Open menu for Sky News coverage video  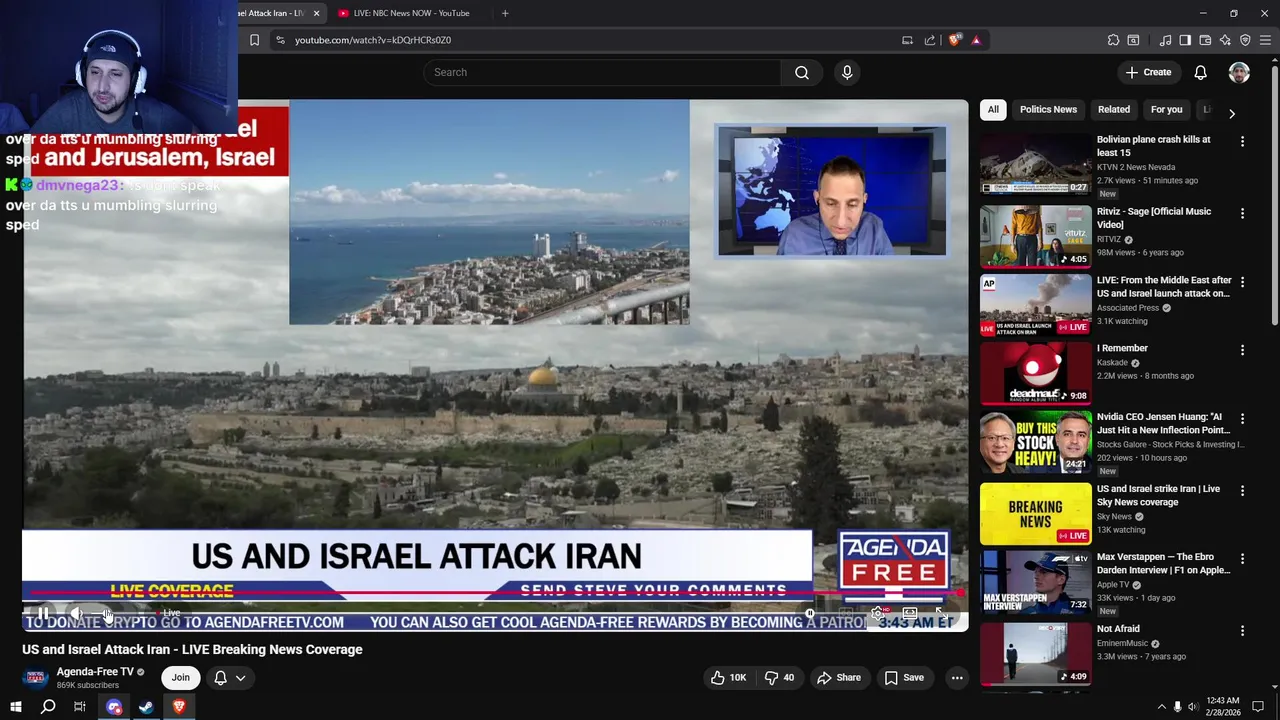click(x=1242, y=491)
